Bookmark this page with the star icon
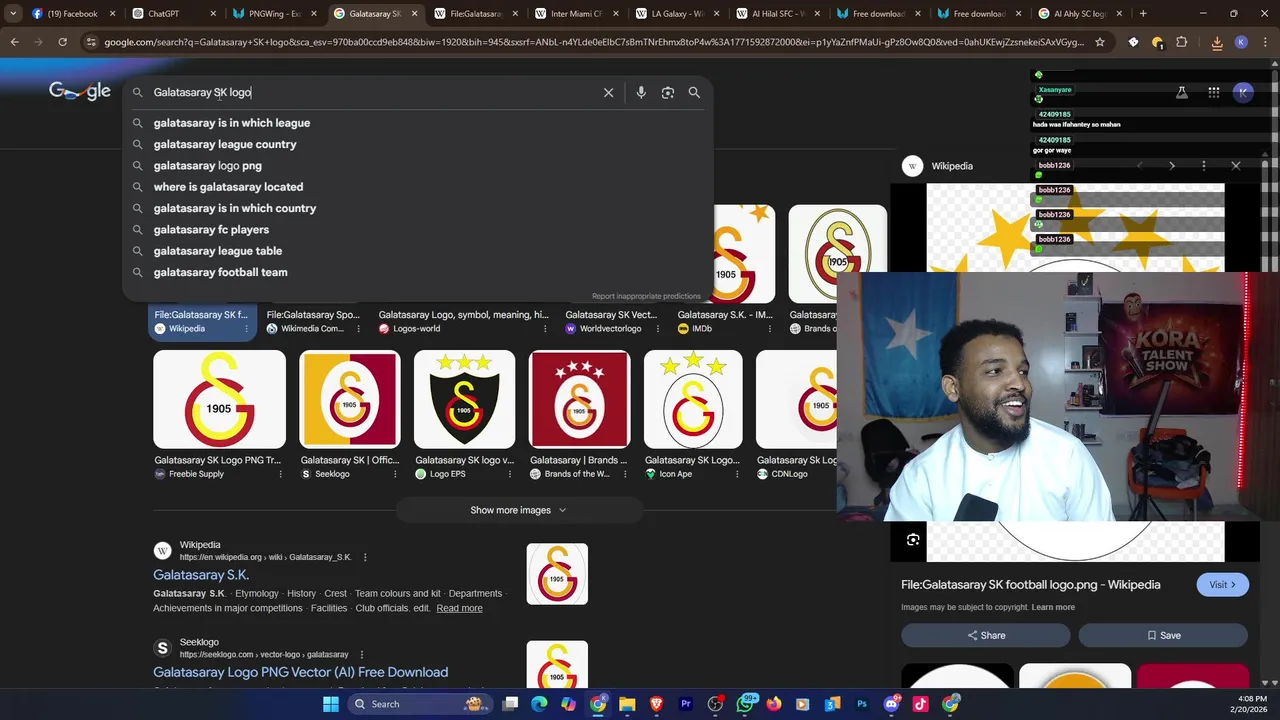The width and height of the screenshot is (1280, 720). pos(1100,42)
